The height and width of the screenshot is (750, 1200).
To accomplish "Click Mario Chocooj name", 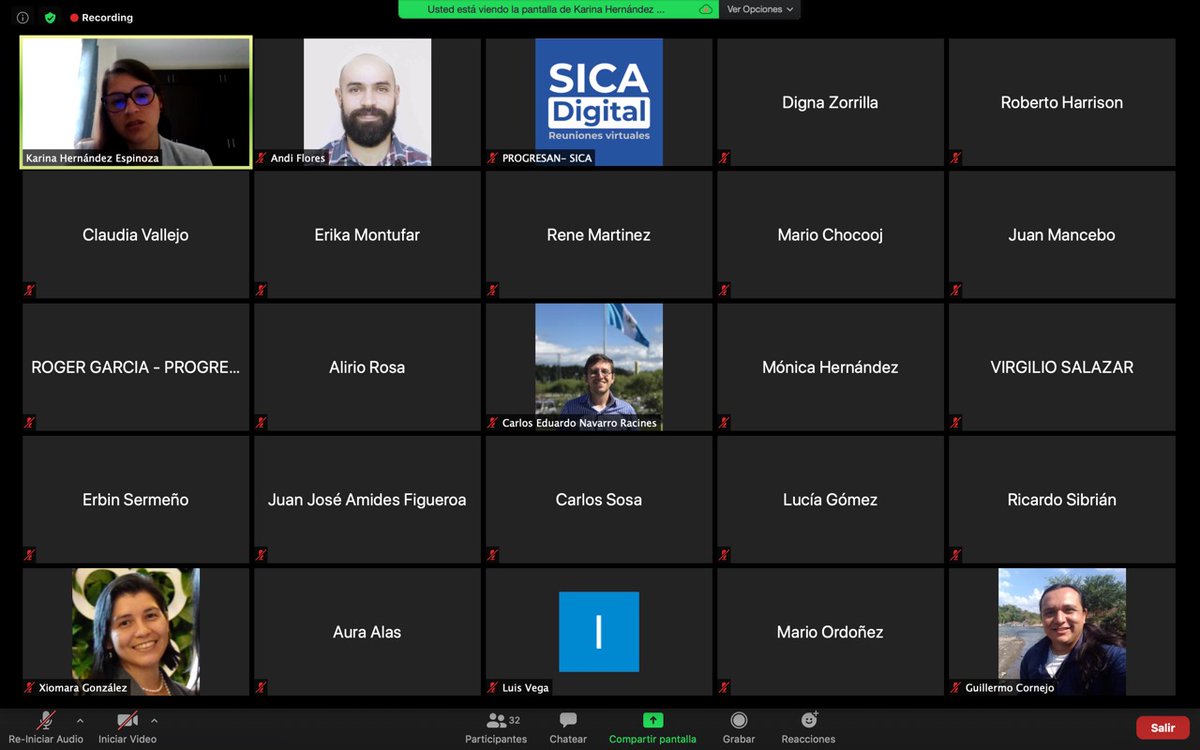I will point(830,235).
